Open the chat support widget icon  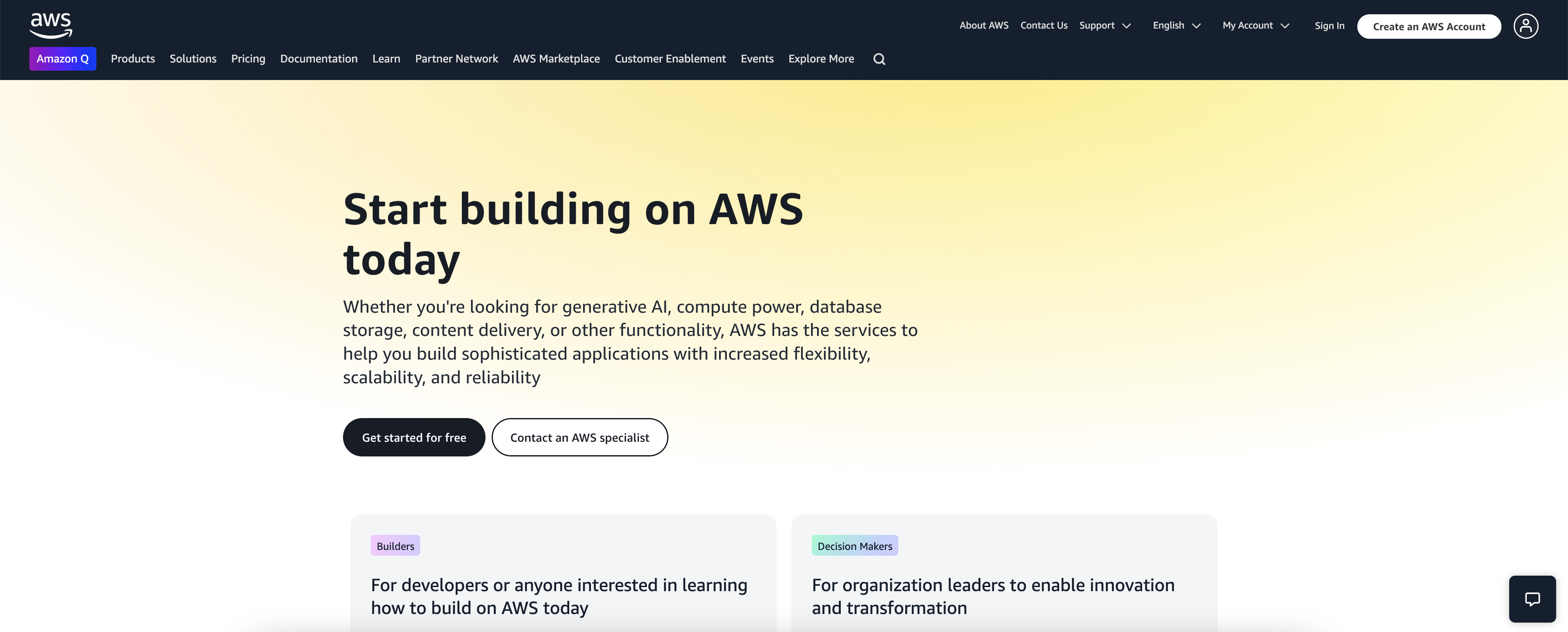1532,599
